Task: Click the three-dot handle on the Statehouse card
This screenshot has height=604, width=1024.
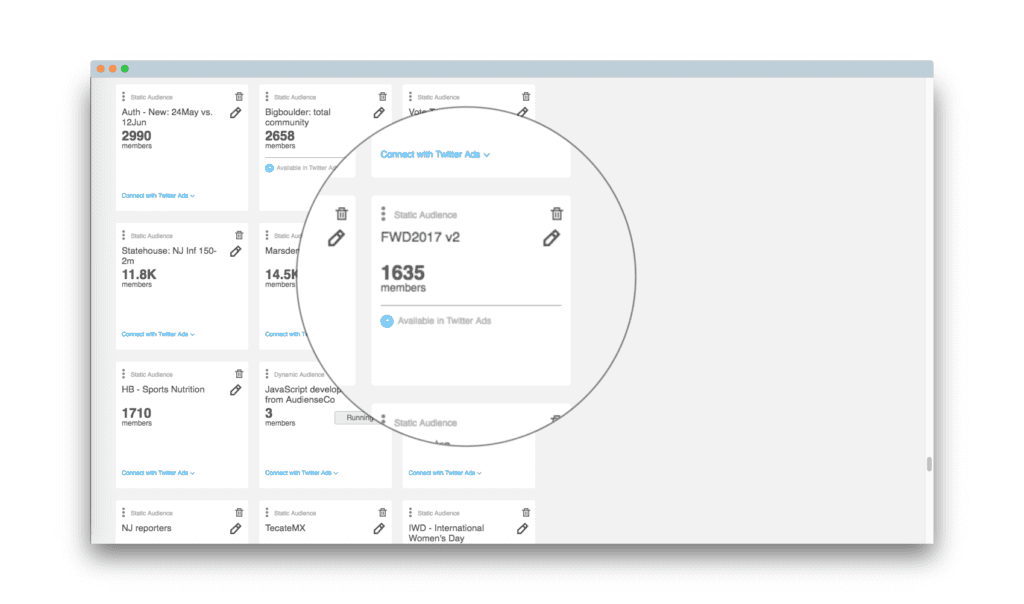Action: tap(123, 235)
